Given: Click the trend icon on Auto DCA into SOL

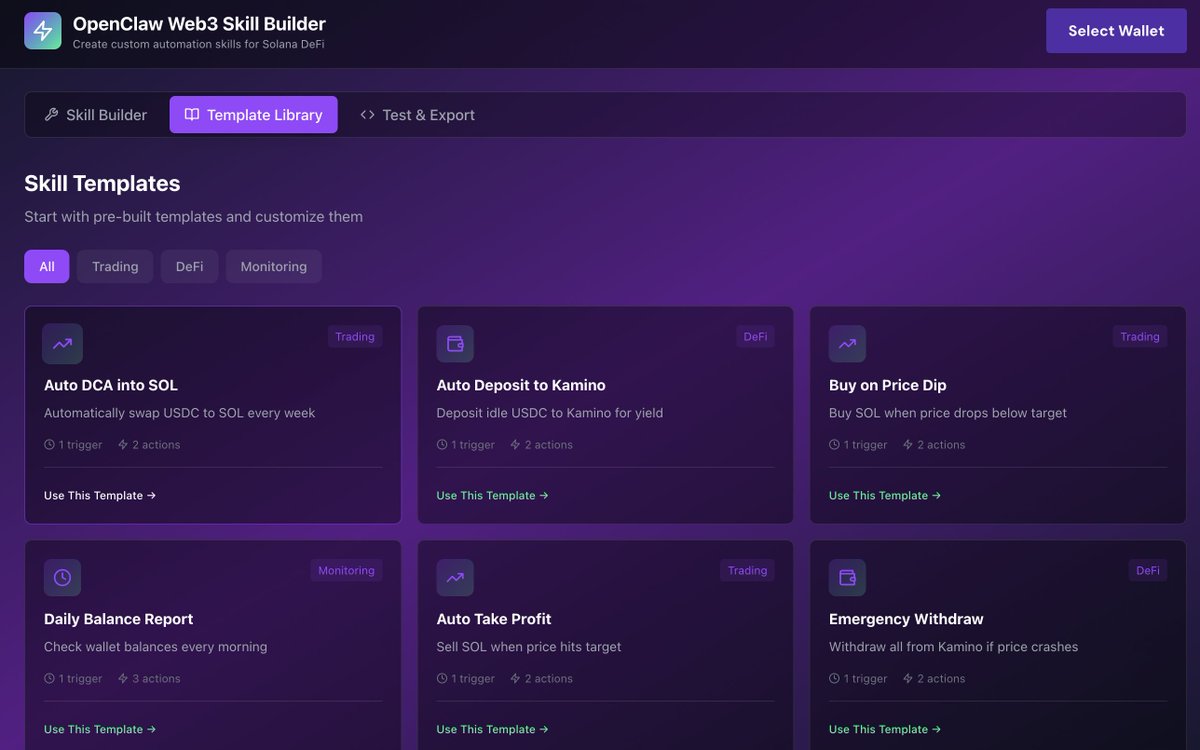Looking at the screenshot, I should coord(62,344).
